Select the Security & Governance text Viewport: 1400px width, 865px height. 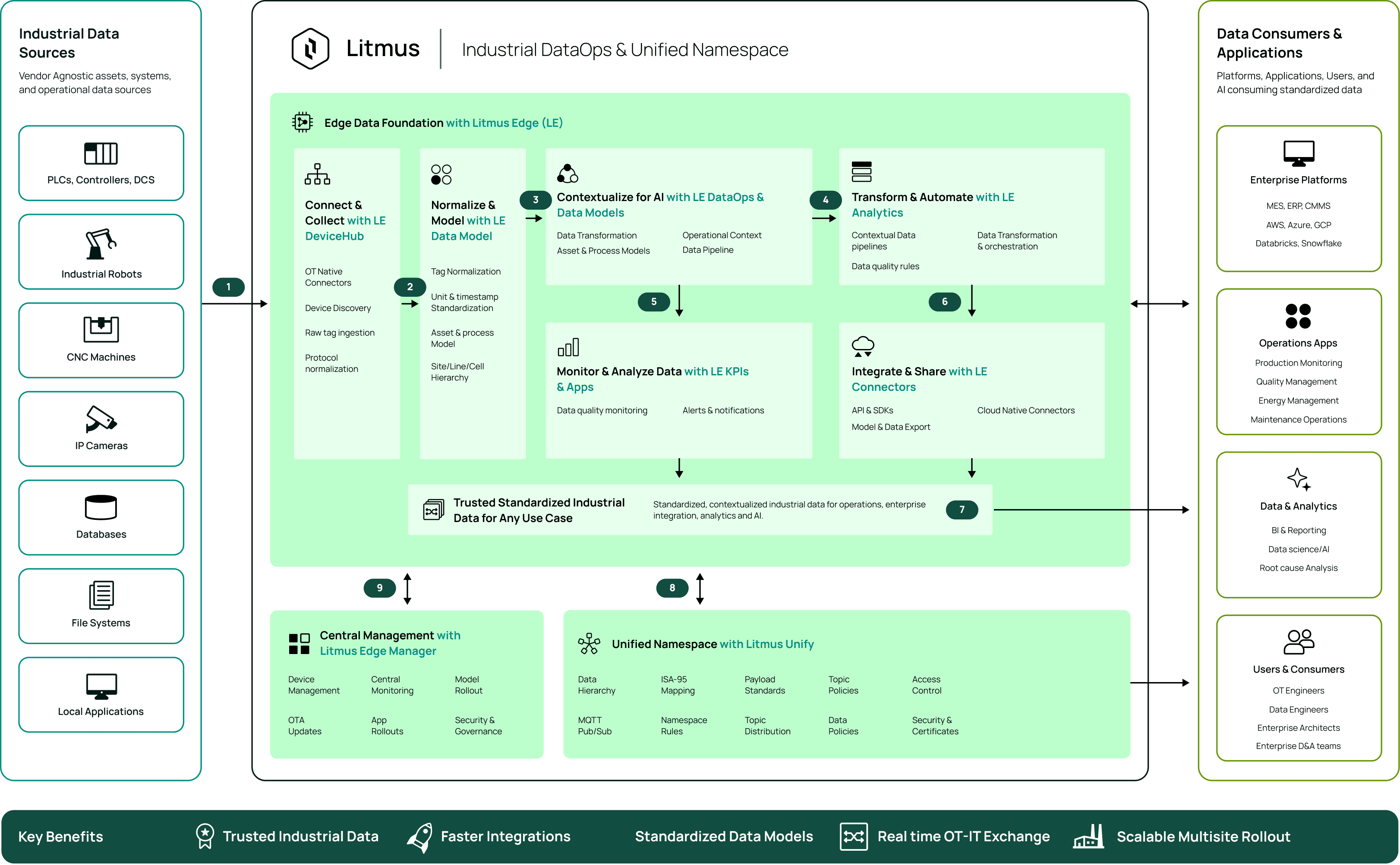coord(478,725)
